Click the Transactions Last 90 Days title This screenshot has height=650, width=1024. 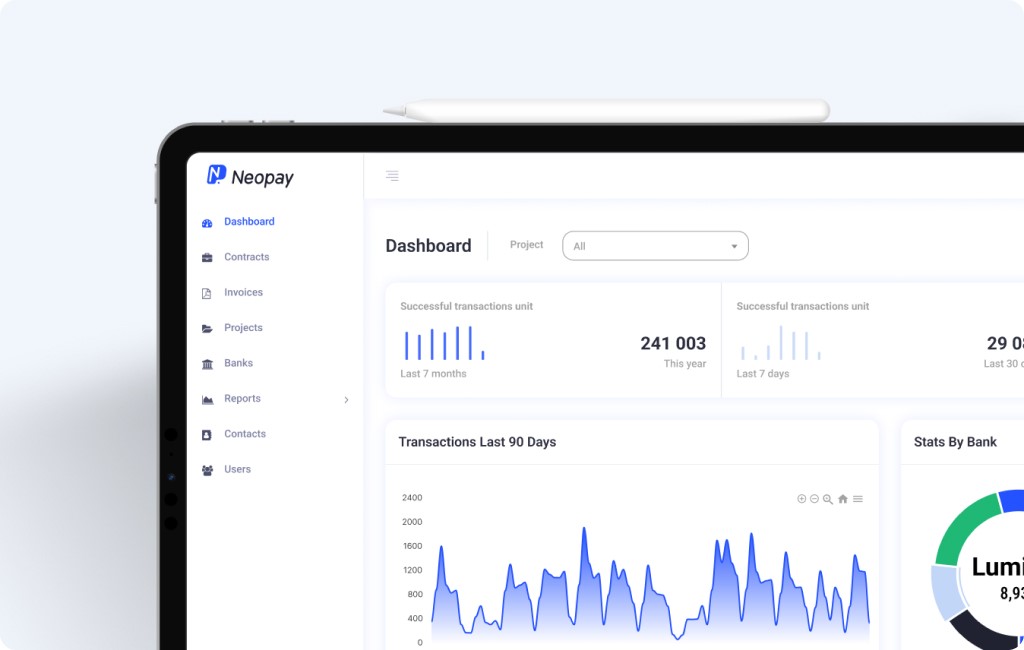(477, 442)
